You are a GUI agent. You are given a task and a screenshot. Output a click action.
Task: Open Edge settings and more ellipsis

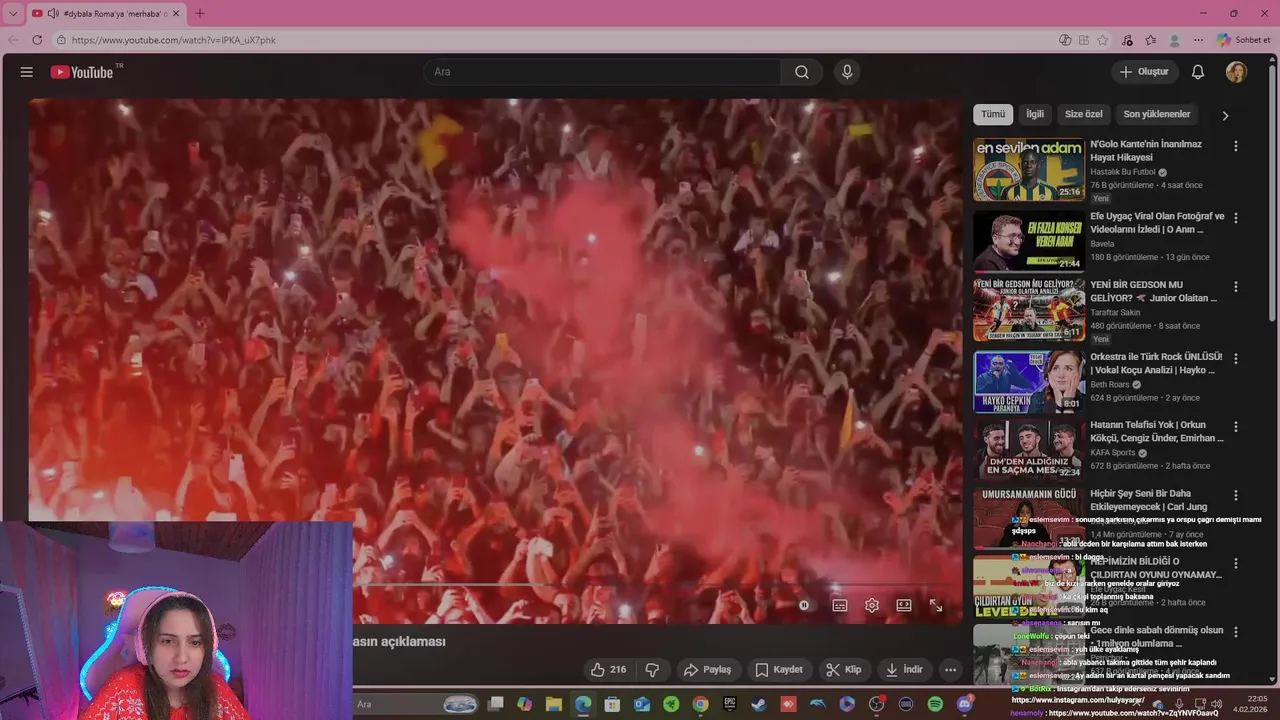tap(1198, 40)
